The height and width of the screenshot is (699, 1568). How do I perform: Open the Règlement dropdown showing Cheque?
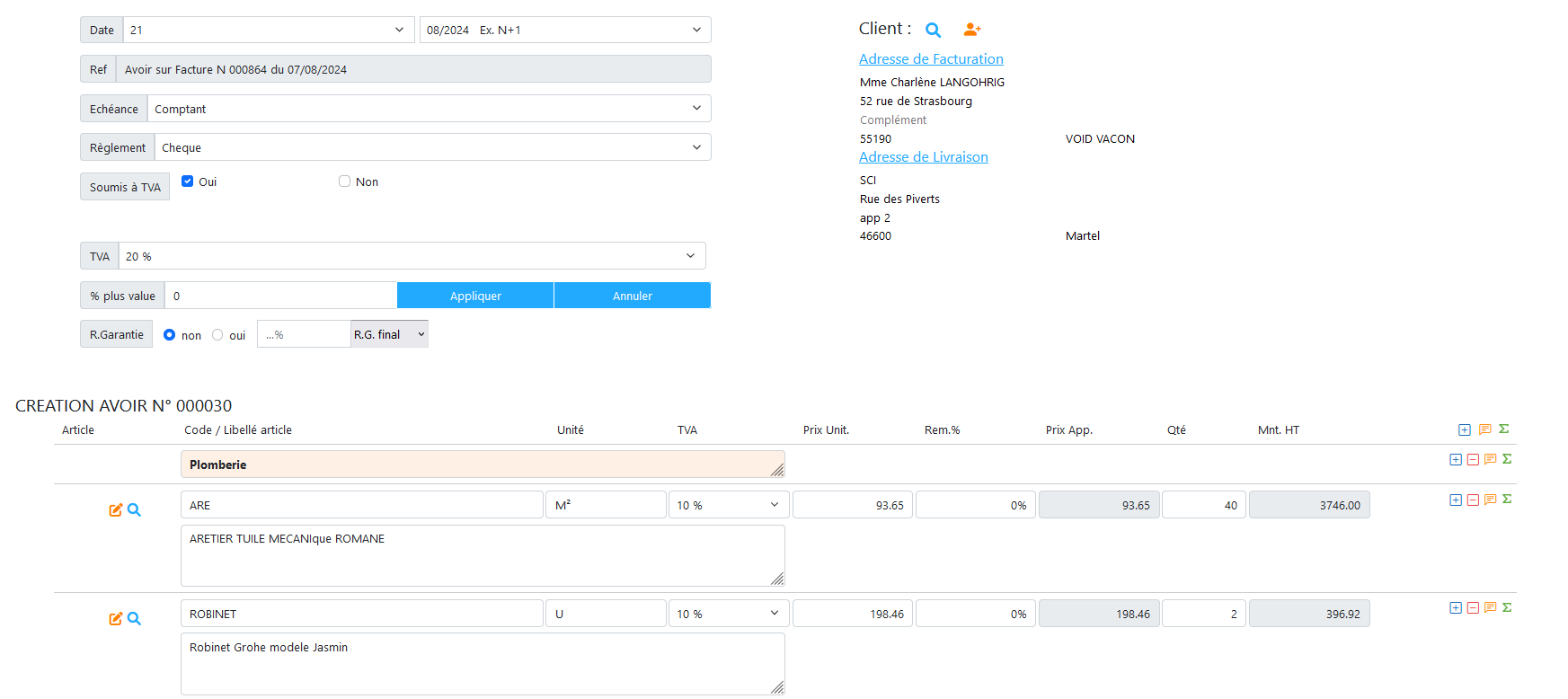(433, 147)
